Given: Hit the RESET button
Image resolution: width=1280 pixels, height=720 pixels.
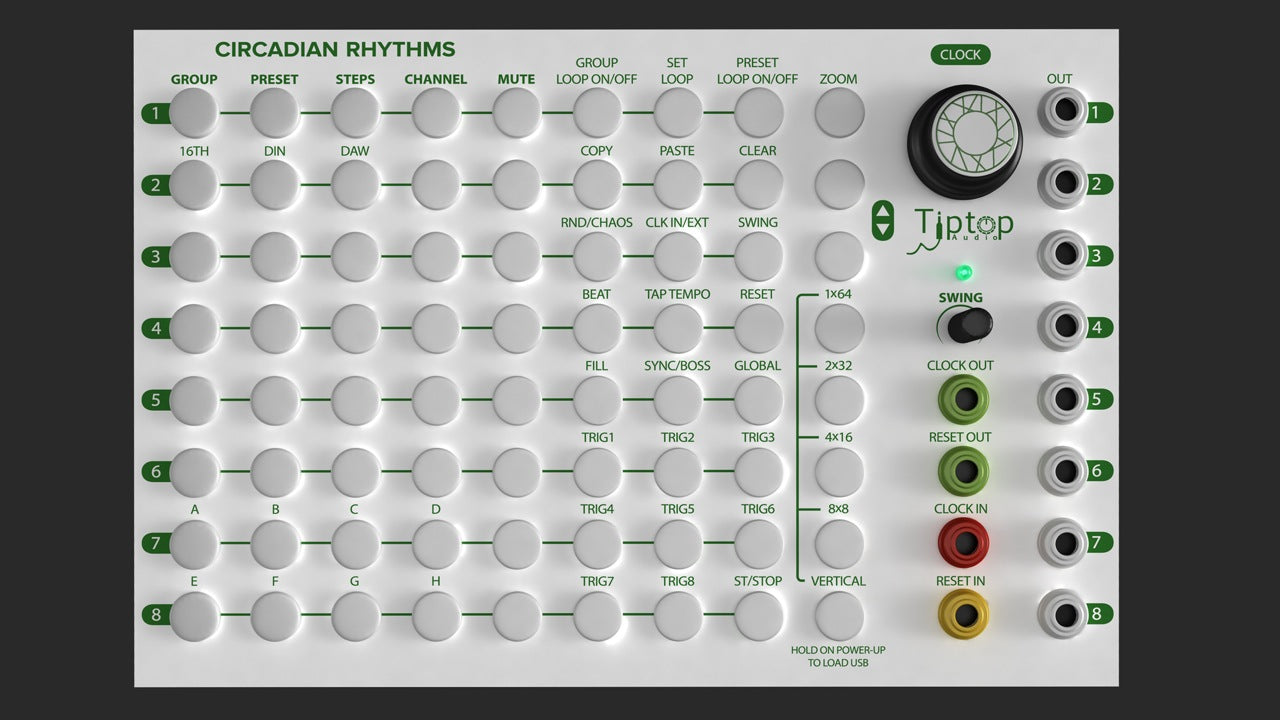Looking at the screenshot, I should click(x=757, y=327).
